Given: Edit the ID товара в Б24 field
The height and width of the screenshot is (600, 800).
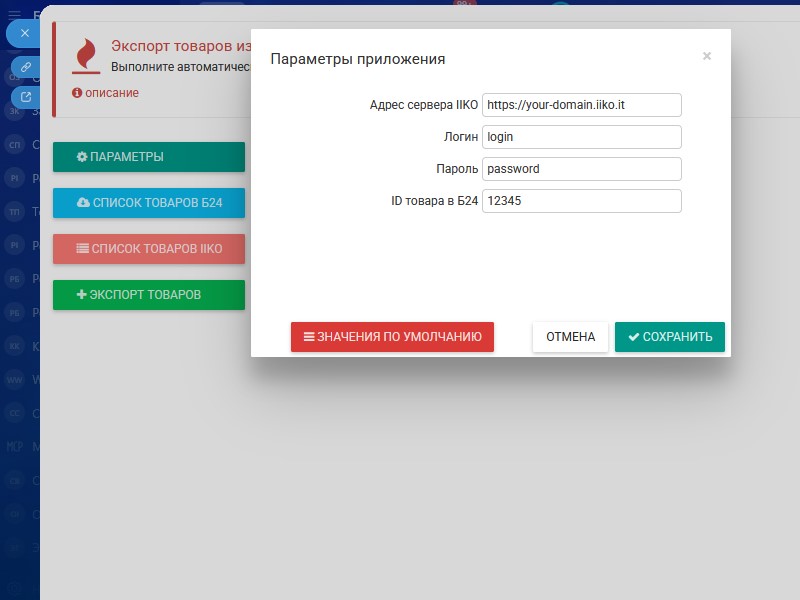Looking at the screenshot, I should pos(582,201).
